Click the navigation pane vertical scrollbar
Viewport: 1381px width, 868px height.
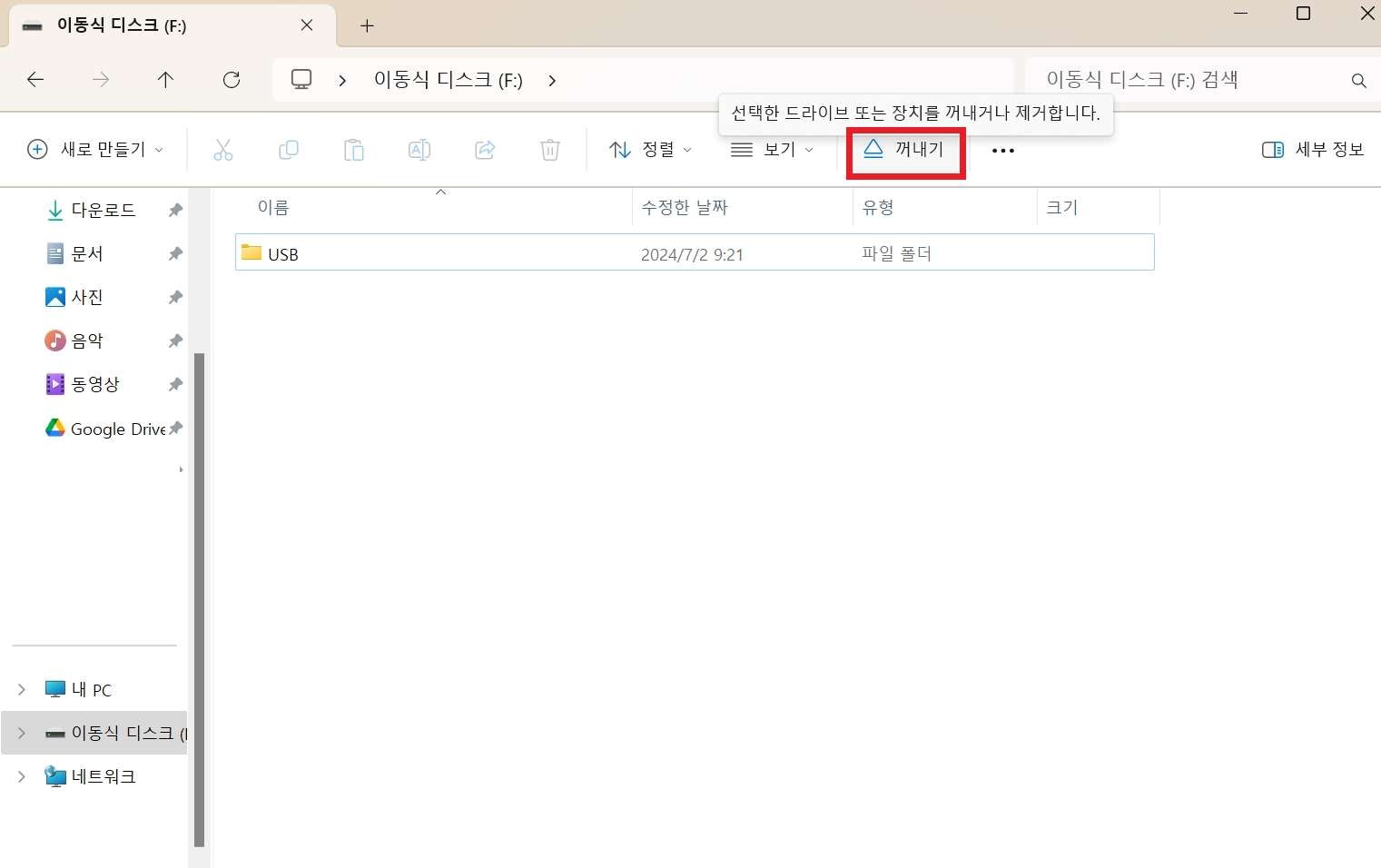(199, 599)
